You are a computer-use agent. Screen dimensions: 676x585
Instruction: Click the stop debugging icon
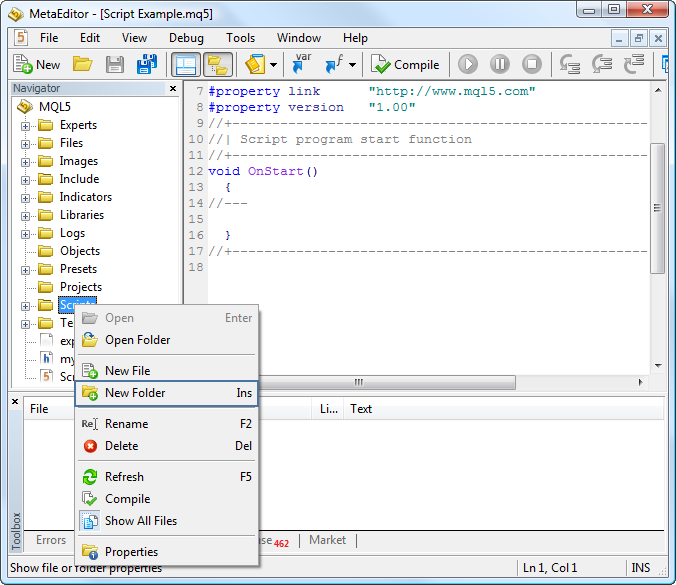tap(532, 64)
